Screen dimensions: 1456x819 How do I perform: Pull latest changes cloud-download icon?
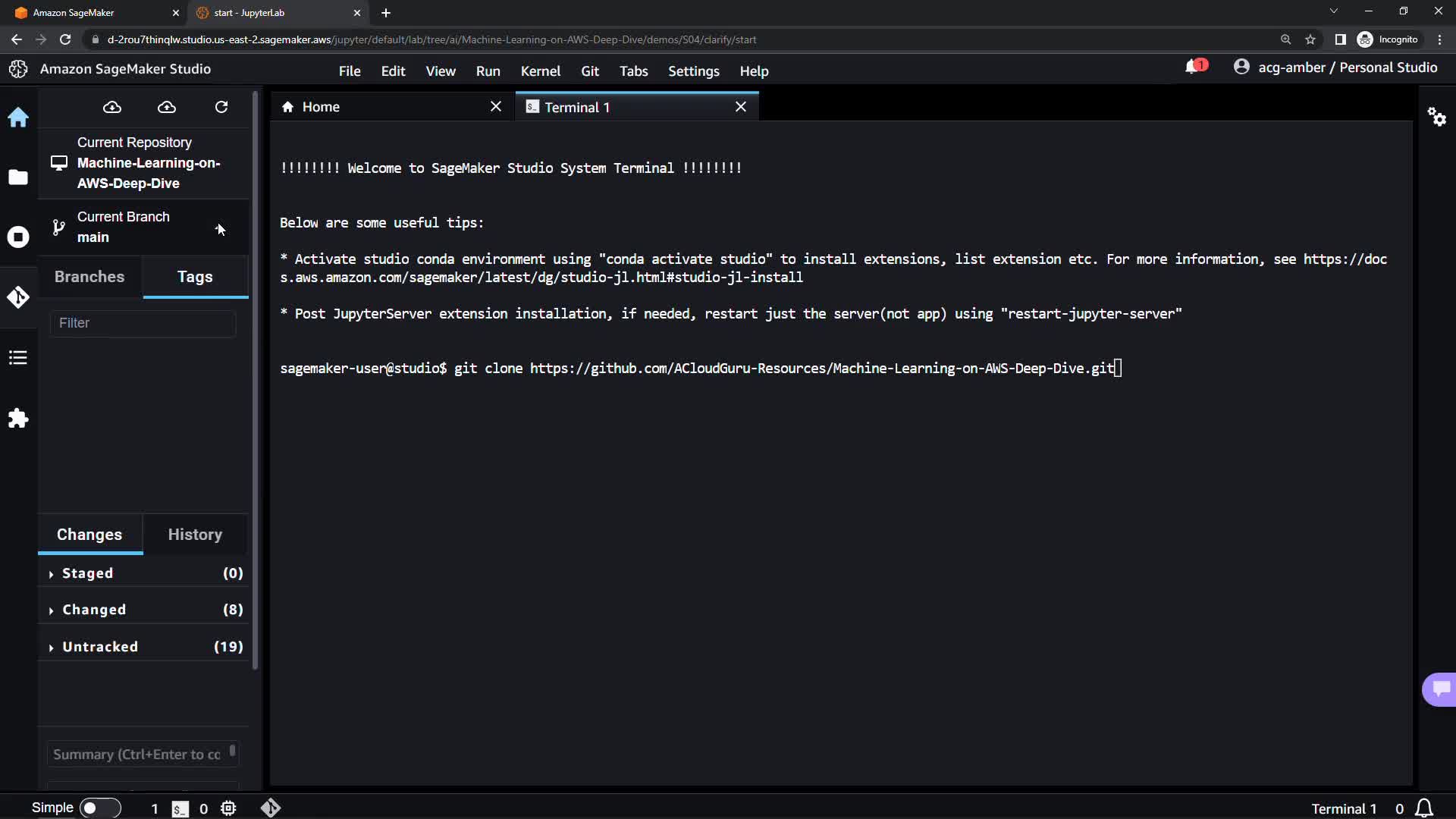point(112,107)
